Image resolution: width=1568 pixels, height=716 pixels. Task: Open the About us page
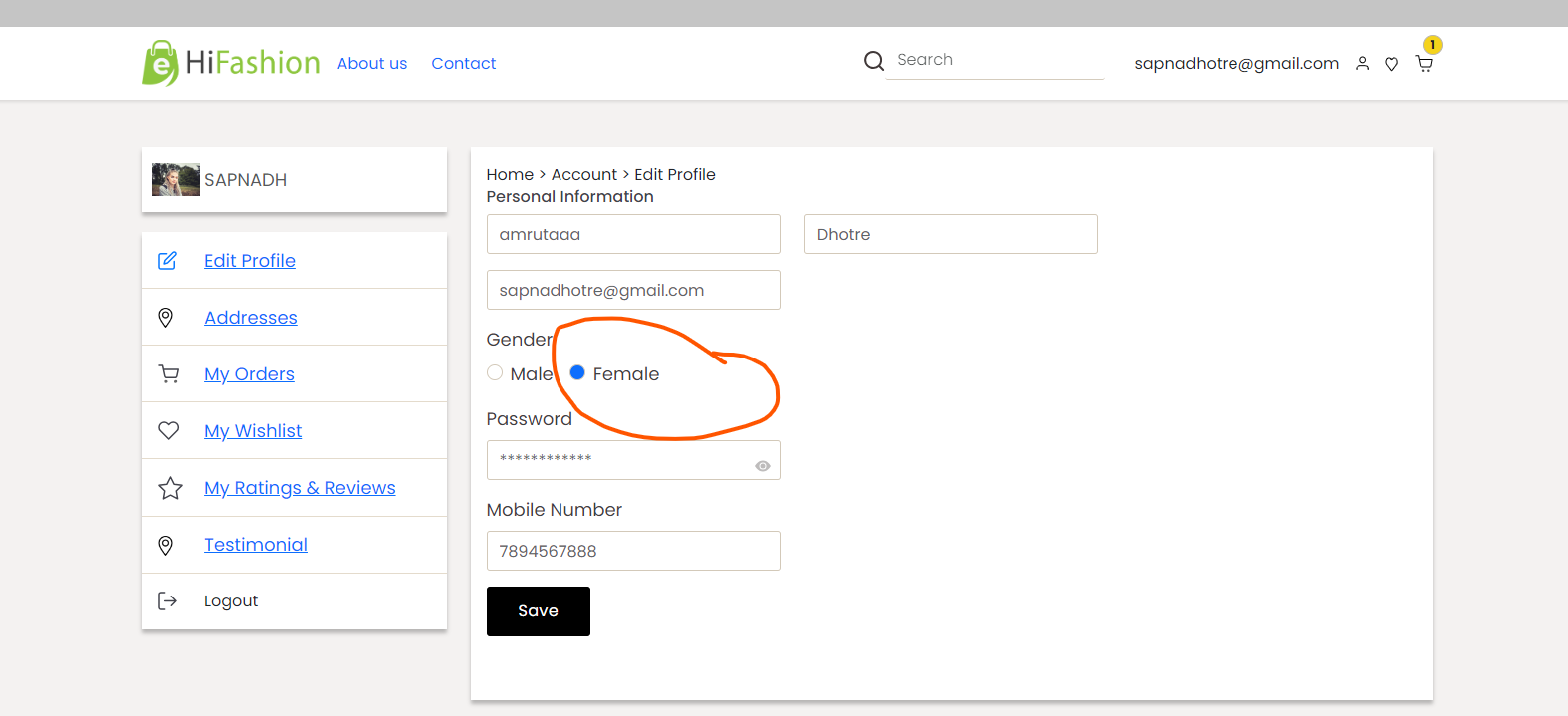372,63
